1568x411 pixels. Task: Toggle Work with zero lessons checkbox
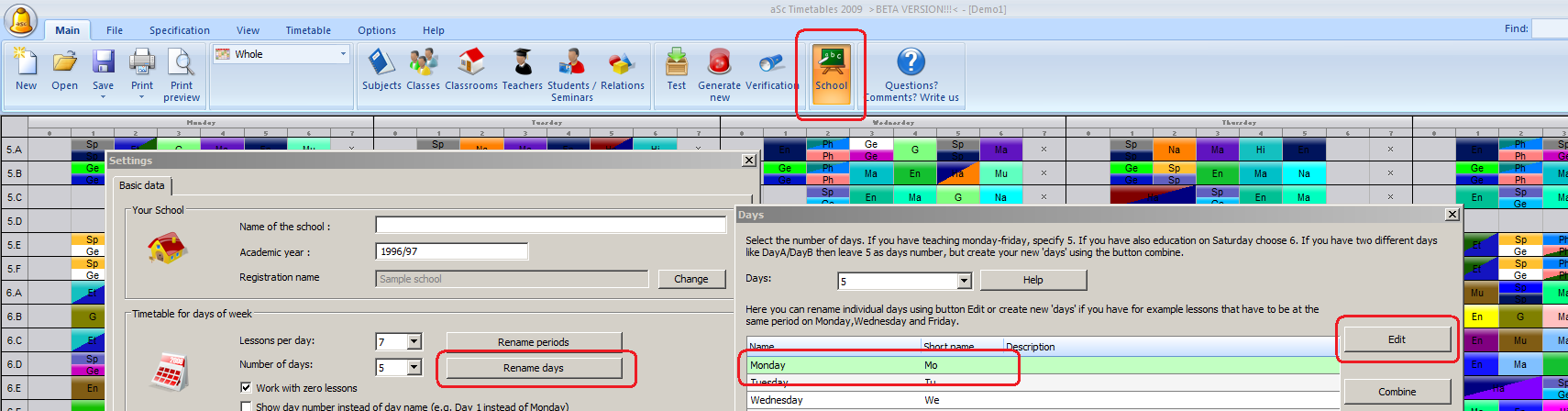pos(246,388)
